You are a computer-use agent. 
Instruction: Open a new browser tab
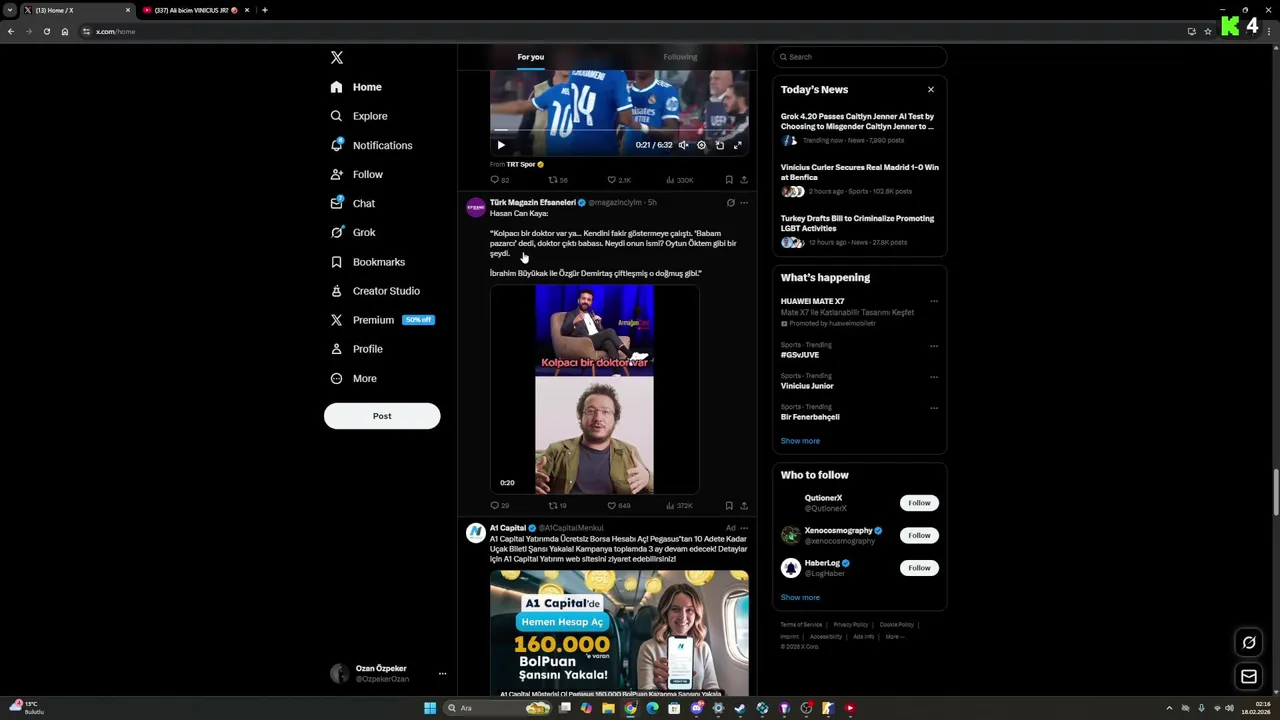coord(264,10)
